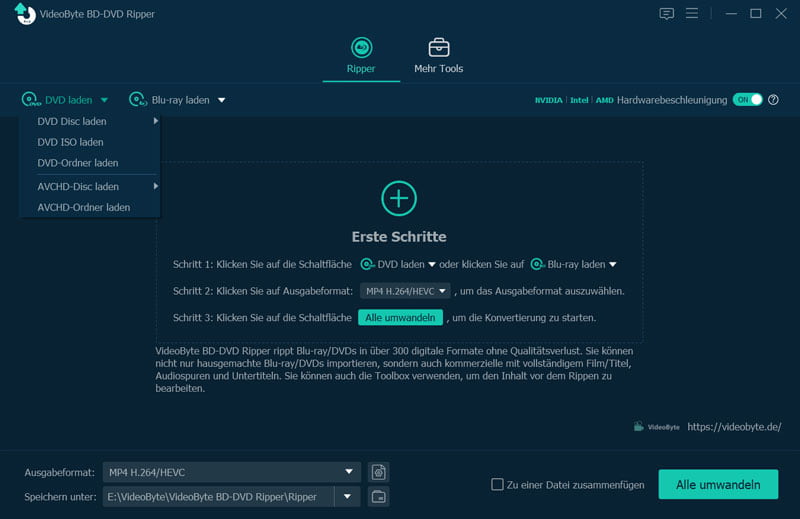
Task: Click the Mehr Tools toolbox icon
Action: tap(438, 48)
